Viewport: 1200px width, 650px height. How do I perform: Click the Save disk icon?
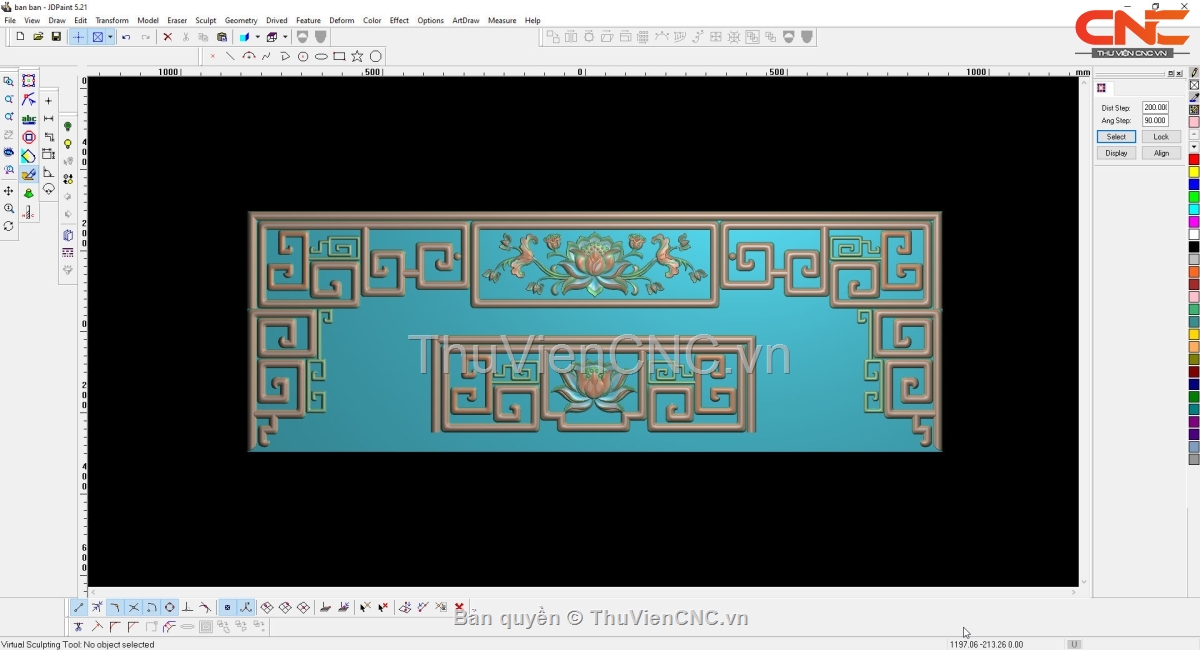pos(56,37)
